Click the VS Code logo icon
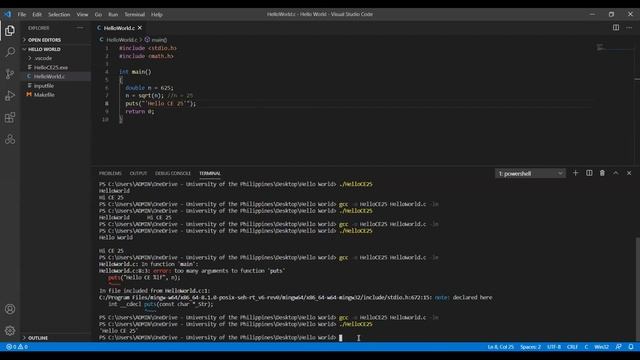Screen dimensions: 640x360 click(x=8, y=14)
